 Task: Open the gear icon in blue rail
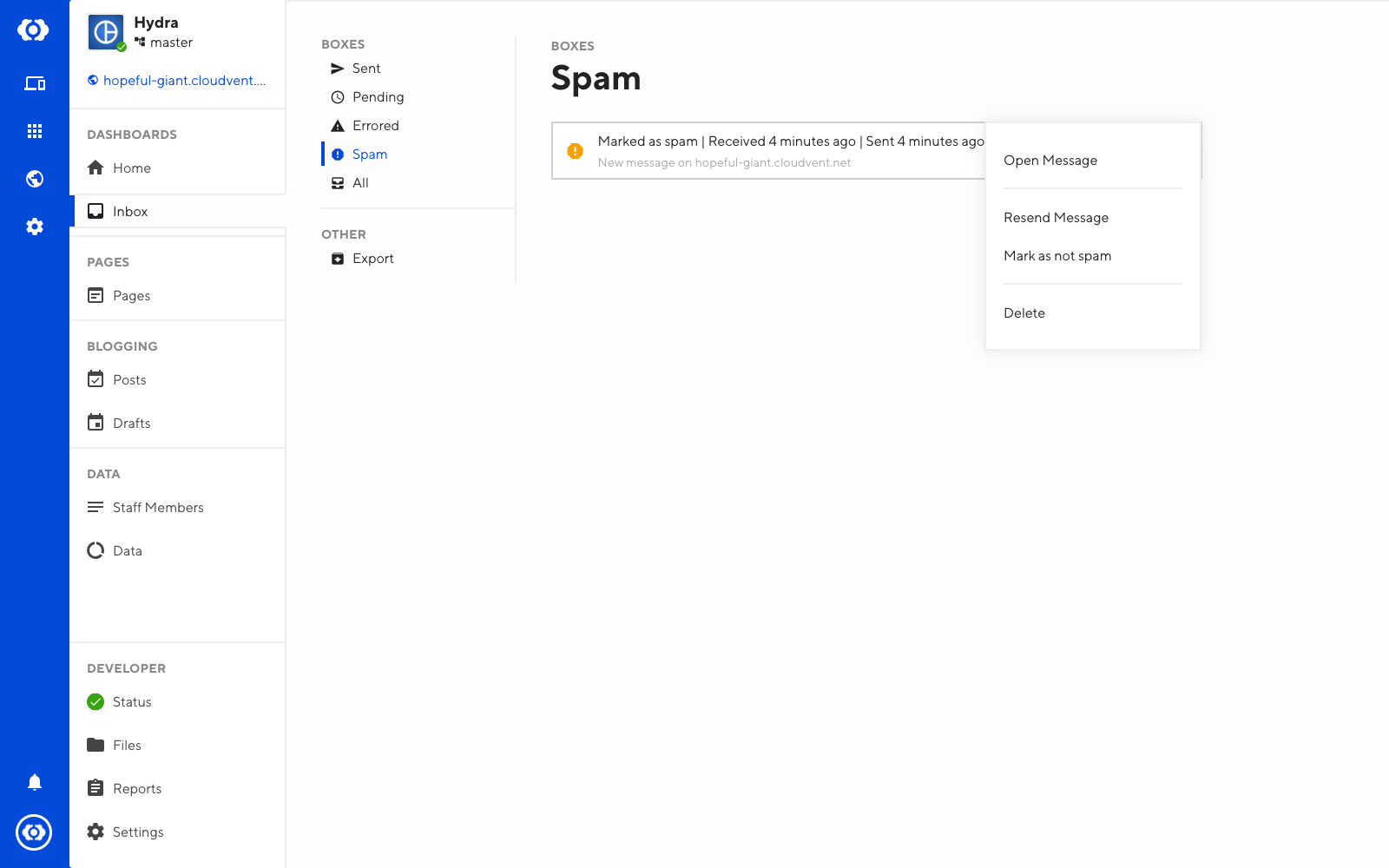click(x=35, y=227)
